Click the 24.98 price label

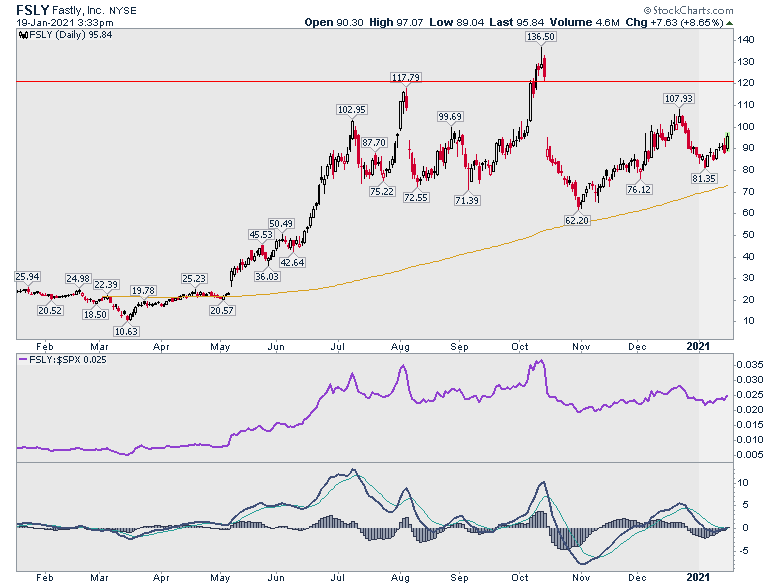tap(78, 279)
